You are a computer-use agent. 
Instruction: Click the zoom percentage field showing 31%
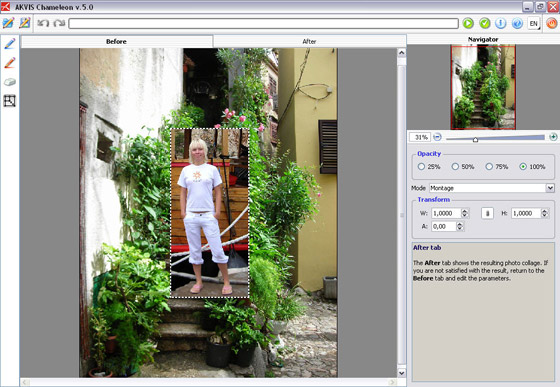pos(420,137)
